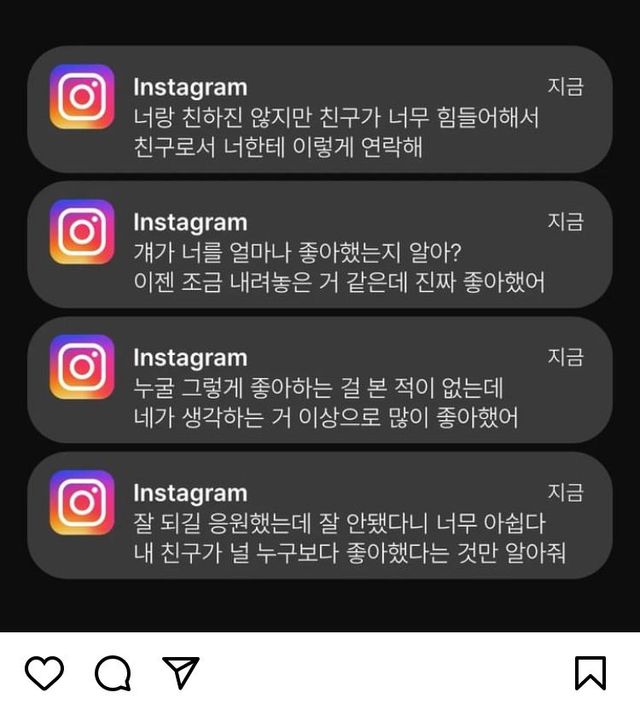This screenshot has width=640, height=710.
Task: Select the line 네가 생각하는 거 이상으로 많이 좋아했어
Action: click(326, 417)
